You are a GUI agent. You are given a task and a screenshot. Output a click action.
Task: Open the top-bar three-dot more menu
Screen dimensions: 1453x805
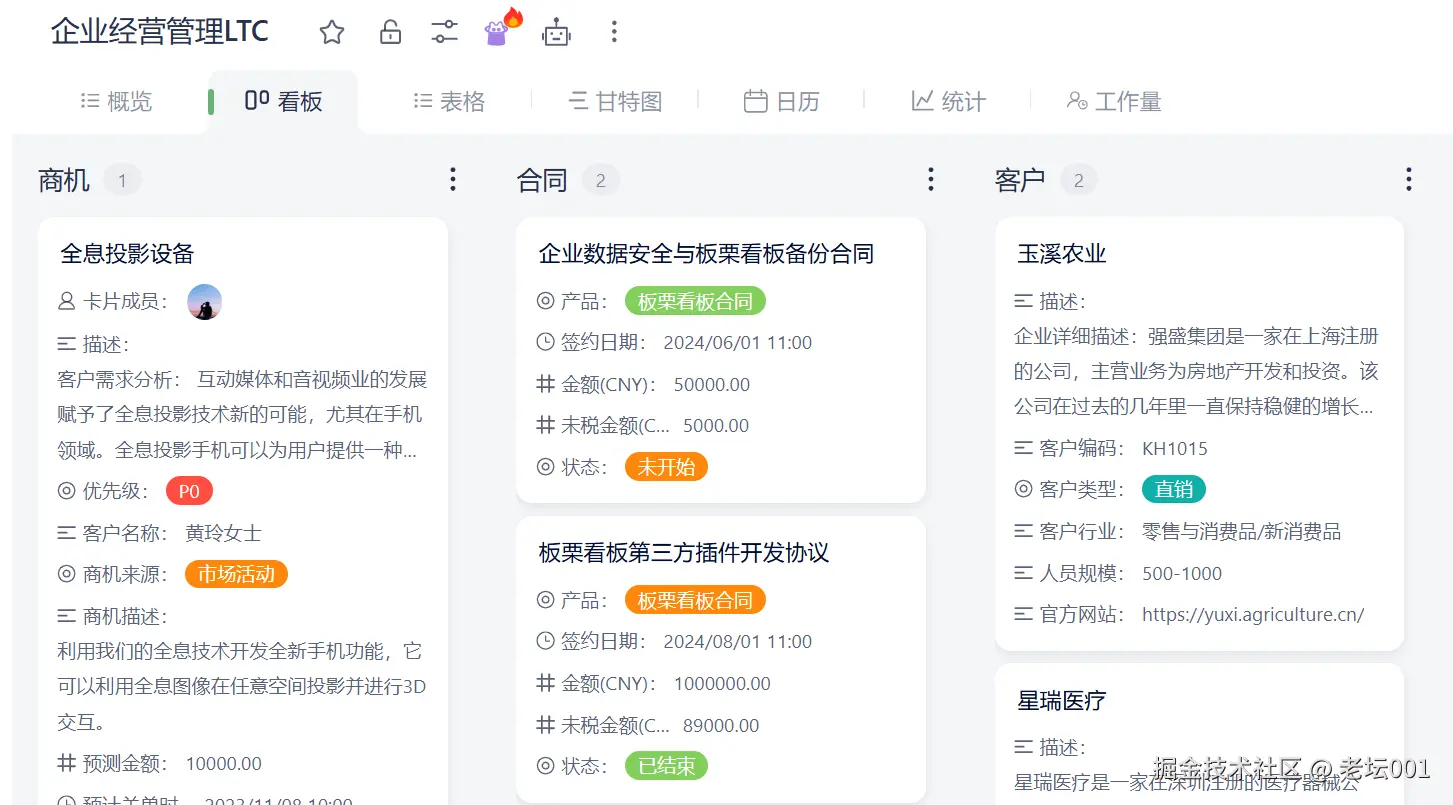(x=613, y=31)
